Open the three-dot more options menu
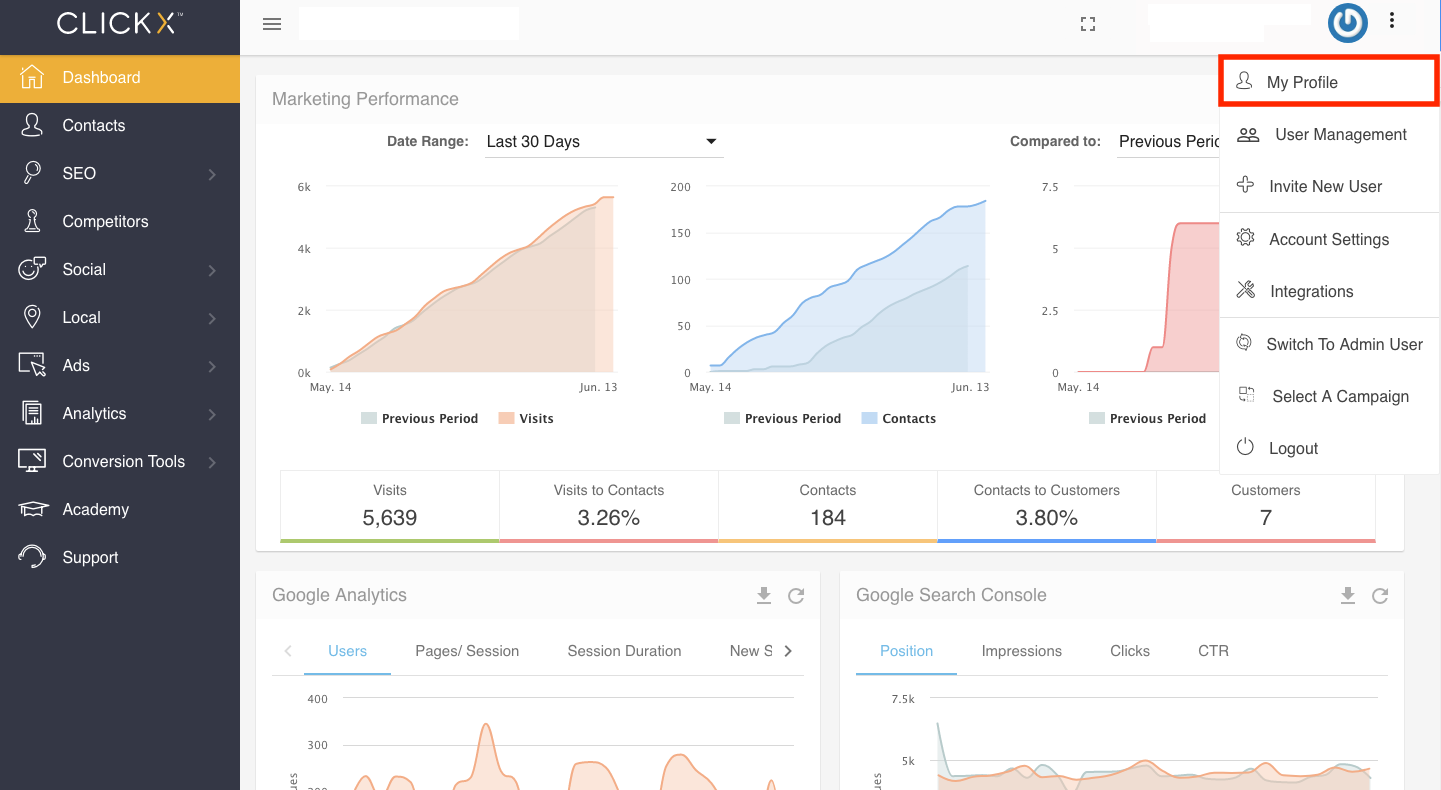The height and width of the screenshot is (790, 1441). pyautogui.click(x=1391, y=20)
